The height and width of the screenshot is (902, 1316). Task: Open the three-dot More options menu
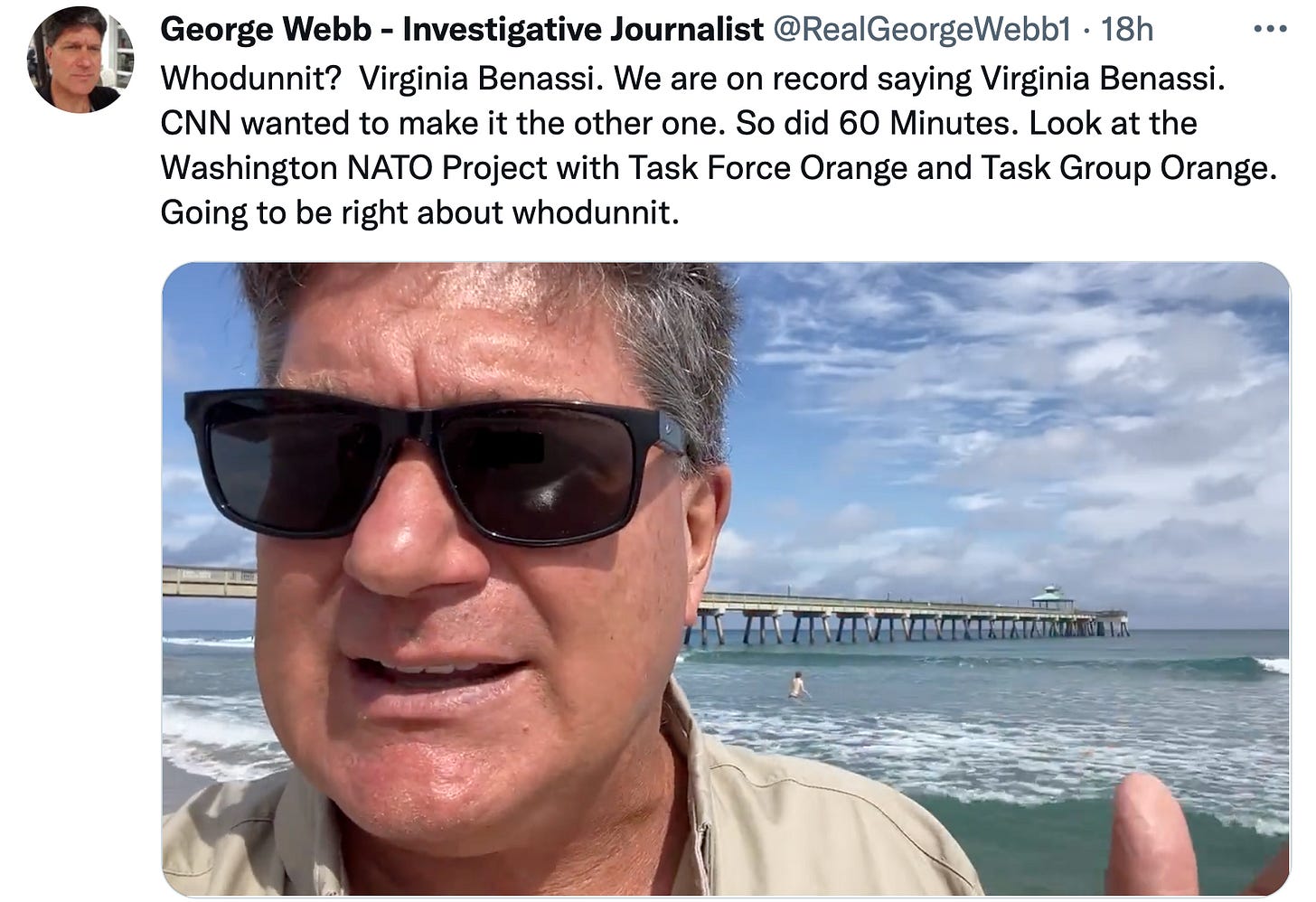click(1270, 30)
